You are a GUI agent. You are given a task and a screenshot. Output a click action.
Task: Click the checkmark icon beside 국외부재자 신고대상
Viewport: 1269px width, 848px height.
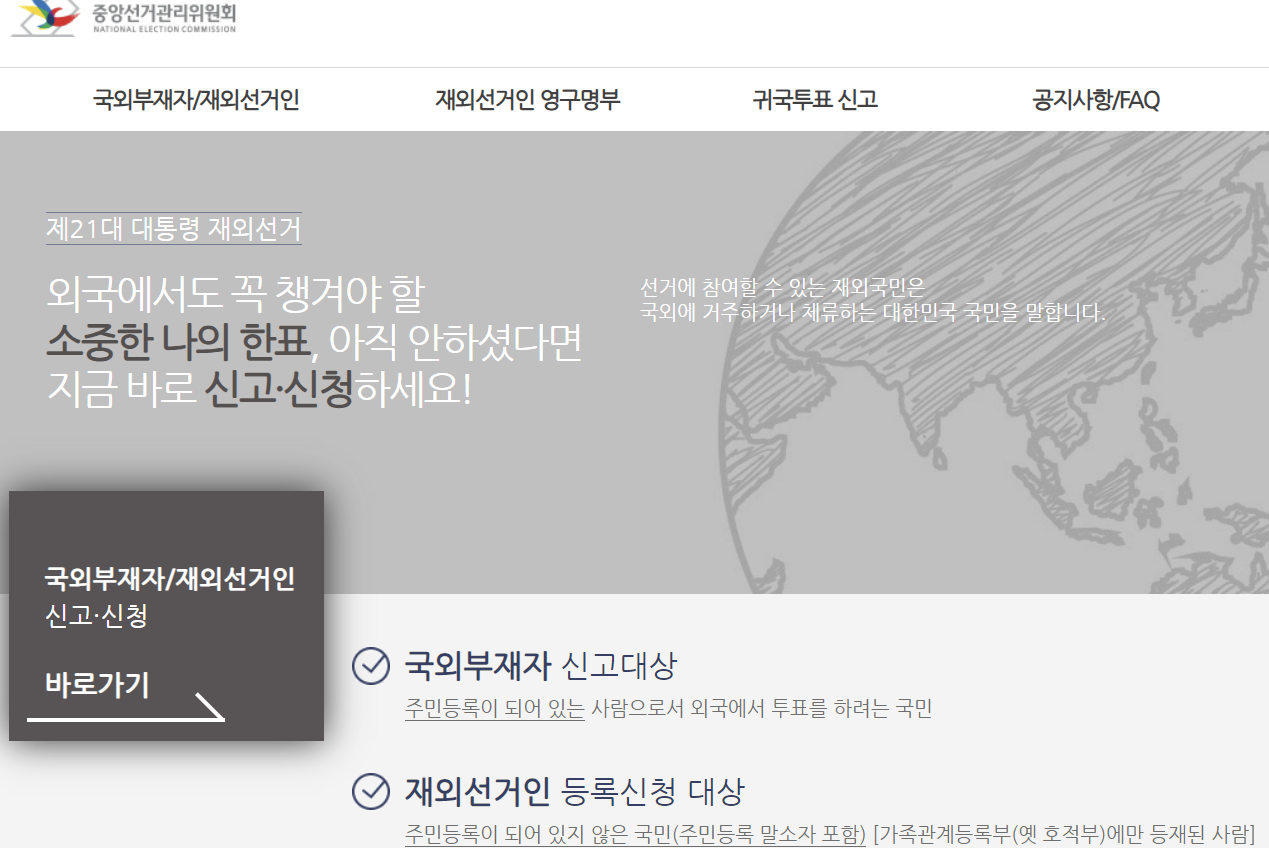(x=371, y=666)
